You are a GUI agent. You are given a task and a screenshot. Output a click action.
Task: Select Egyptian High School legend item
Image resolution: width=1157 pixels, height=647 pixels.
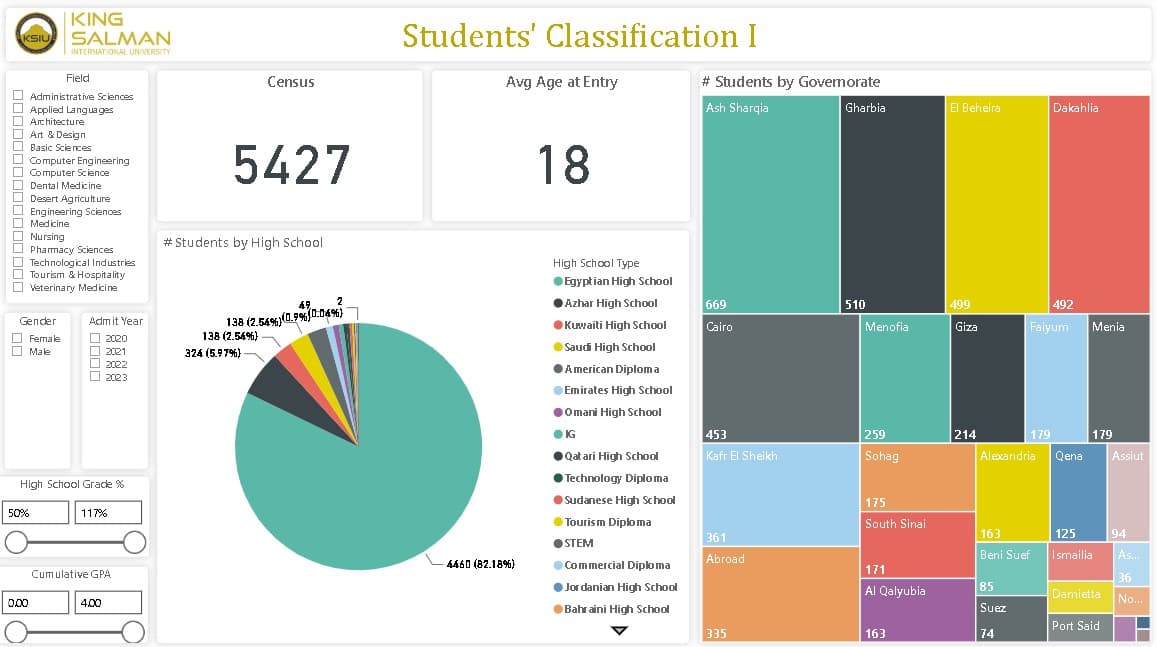click(x=613, y=281)
